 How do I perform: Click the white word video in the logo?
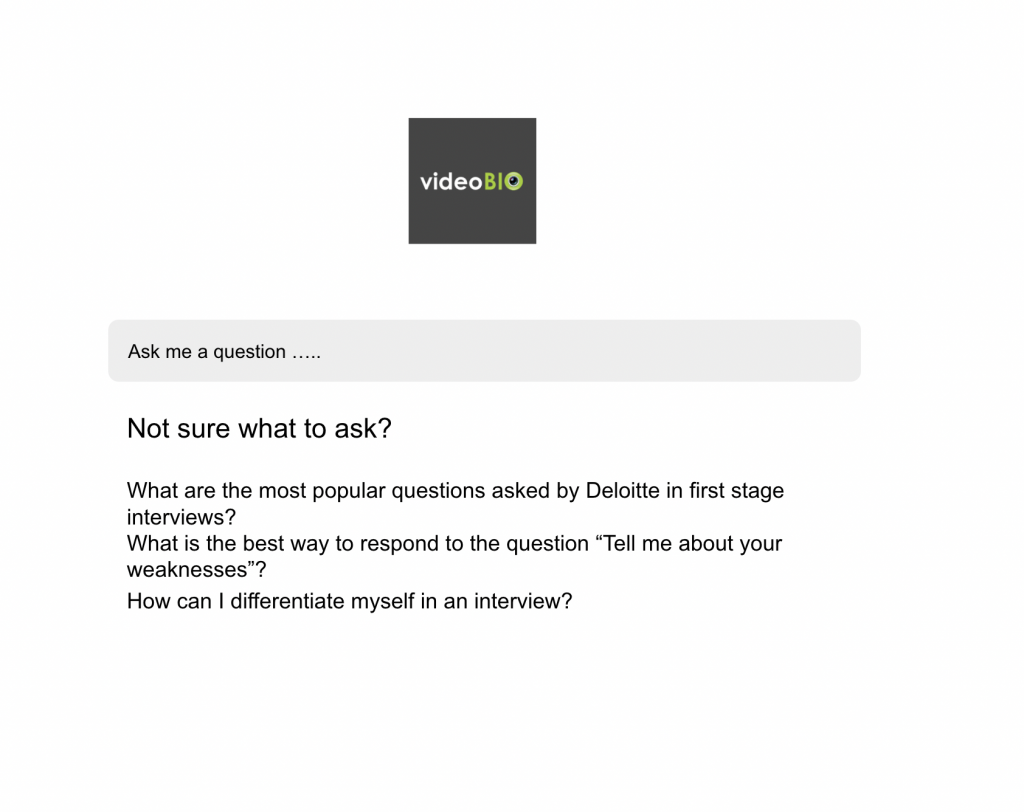tap(451, 181)
